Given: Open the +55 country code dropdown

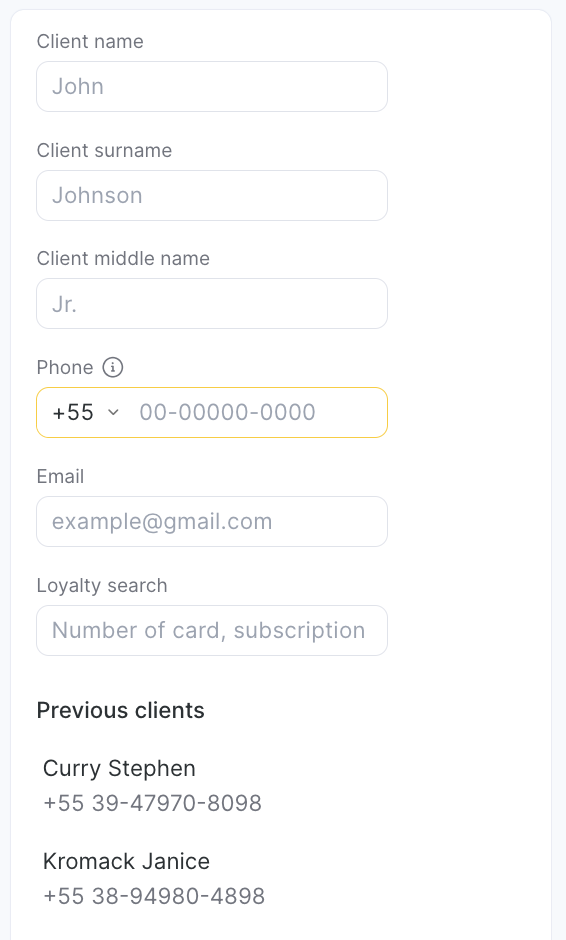Looking at the screenshot, I should coord(86,412).
